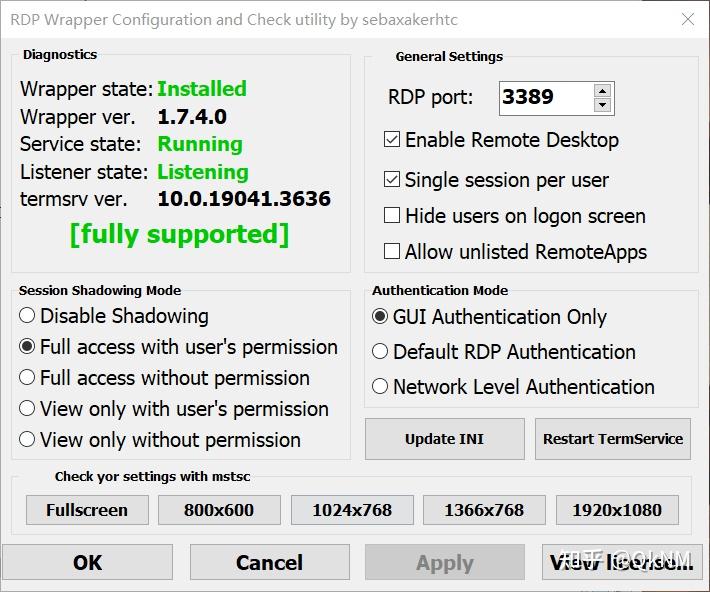Pick View only without permission
Screen dimensions: 710x592
27,440
